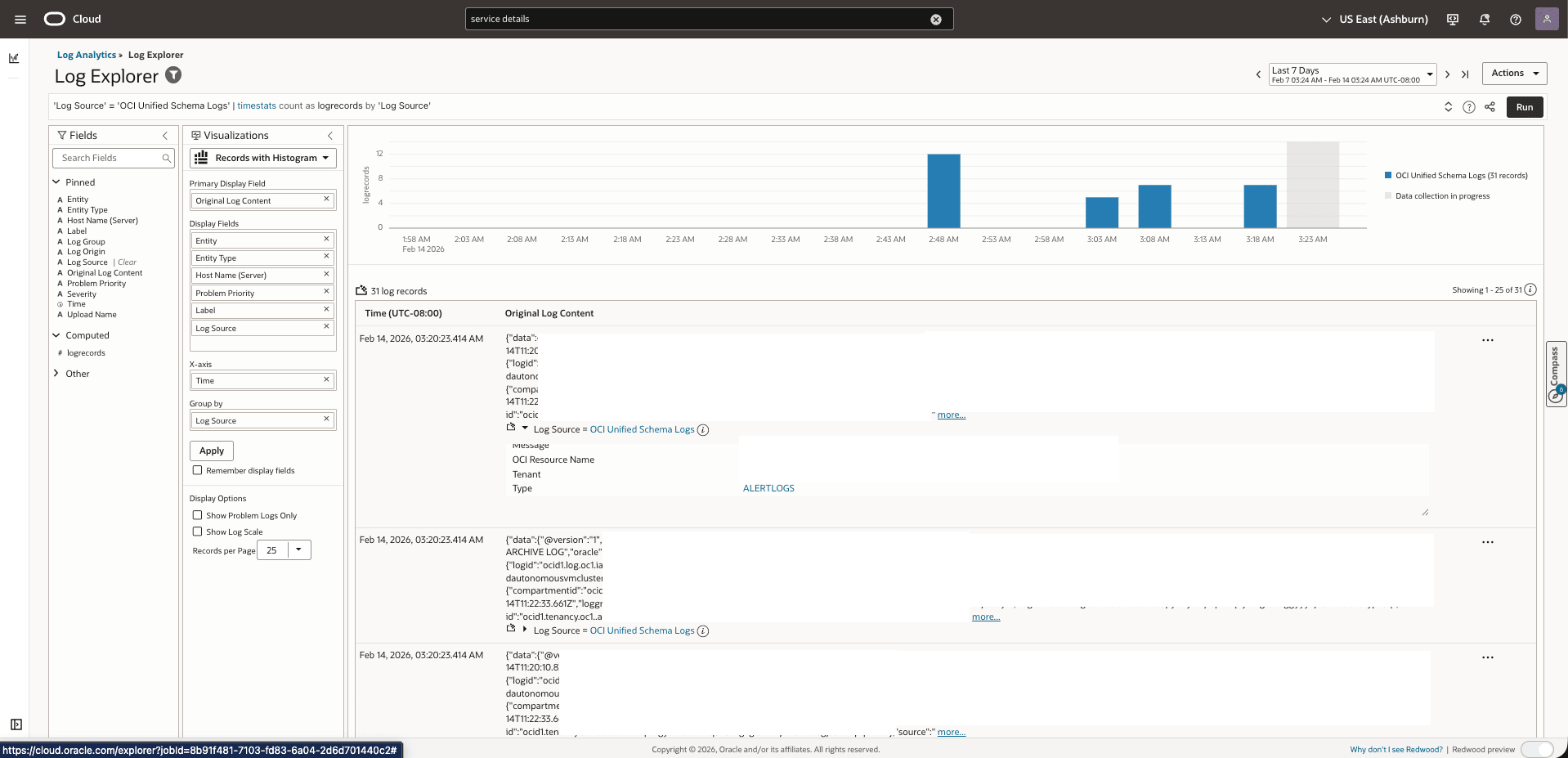Jump to latest time range
1568x758 pixels.
tap(1465, 74)
